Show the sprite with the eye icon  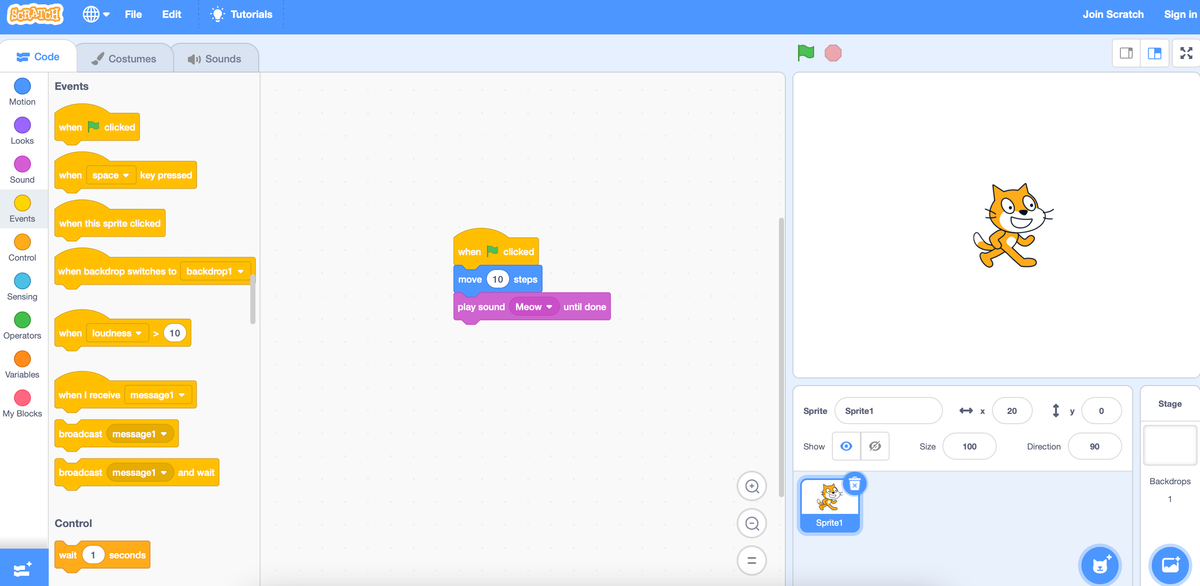(846, 446)
